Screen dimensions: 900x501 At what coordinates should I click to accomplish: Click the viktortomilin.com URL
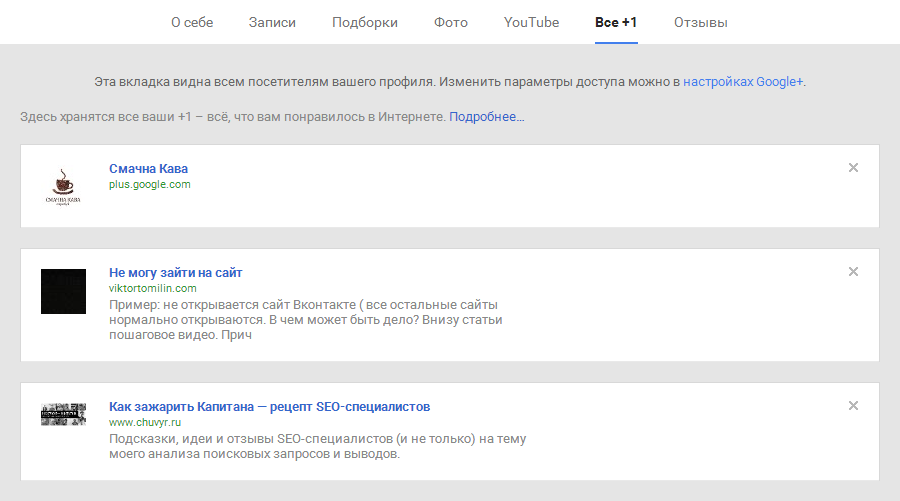pos(152,288)
